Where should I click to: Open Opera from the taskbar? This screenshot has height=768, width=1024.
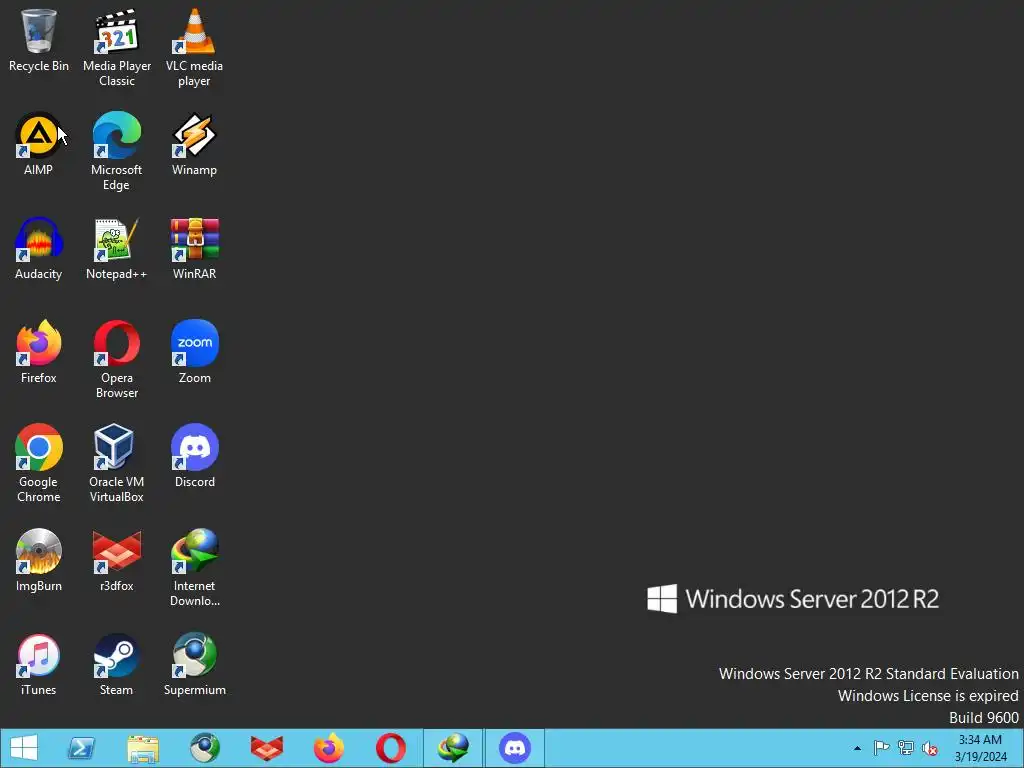point(391,748)
